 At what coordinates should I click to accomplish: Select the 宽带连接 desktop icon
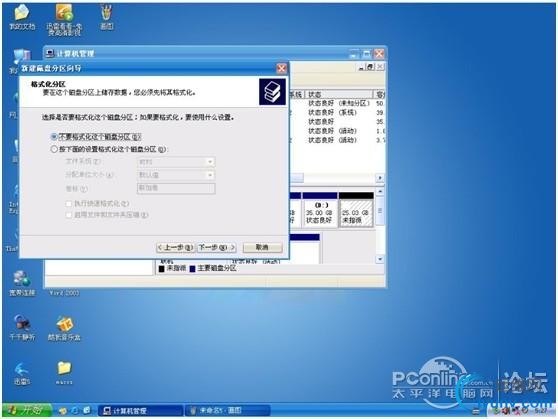pos(22,283)
